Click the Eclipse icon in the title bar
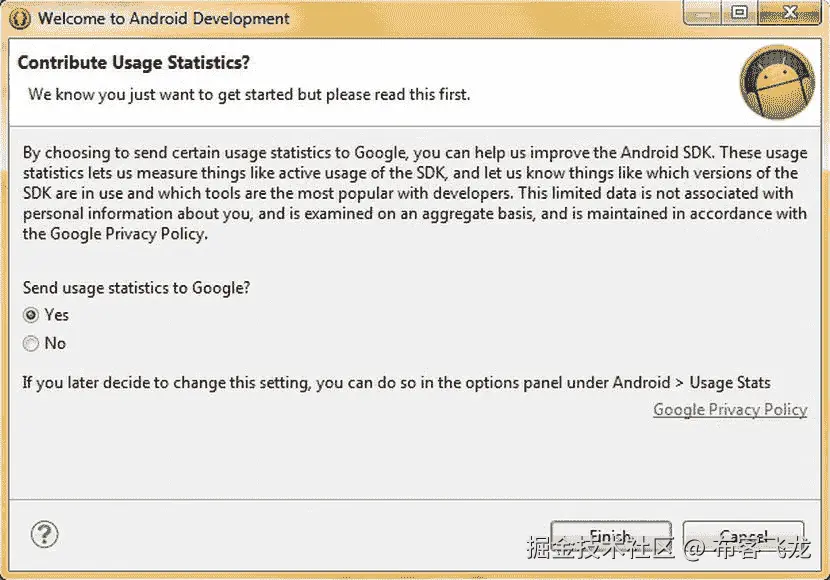Screen dimensions: 830x580 coord(19,17)
